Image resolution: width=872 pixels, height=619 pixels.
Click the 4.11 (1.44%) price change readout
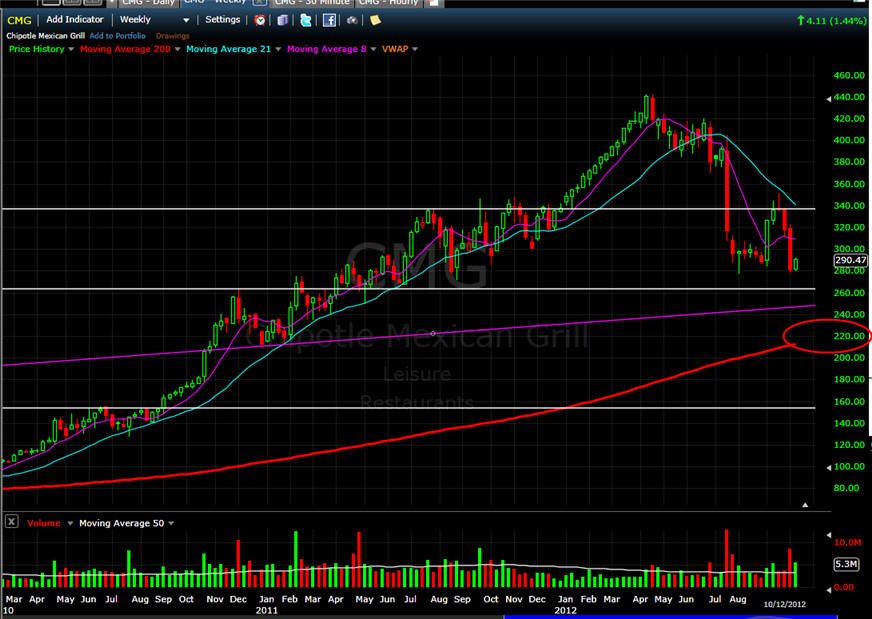coord(831,21)
